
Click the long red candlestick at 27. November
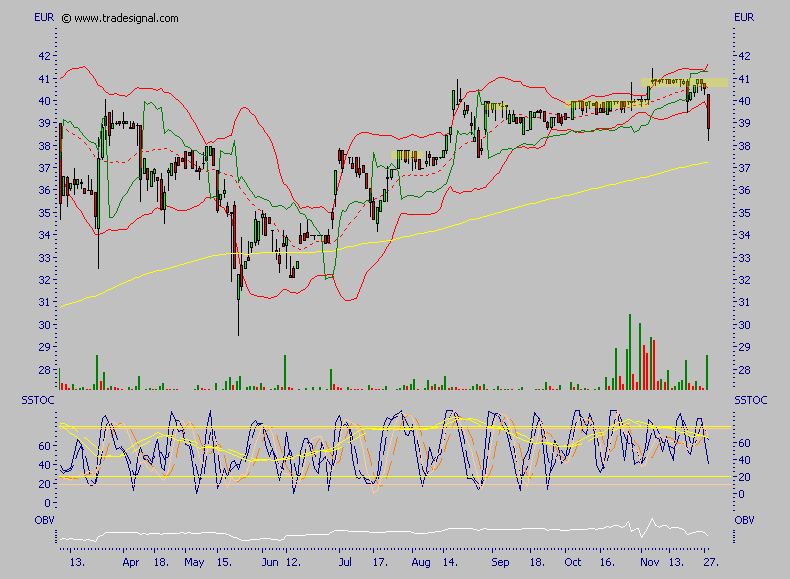pos(708,117)
